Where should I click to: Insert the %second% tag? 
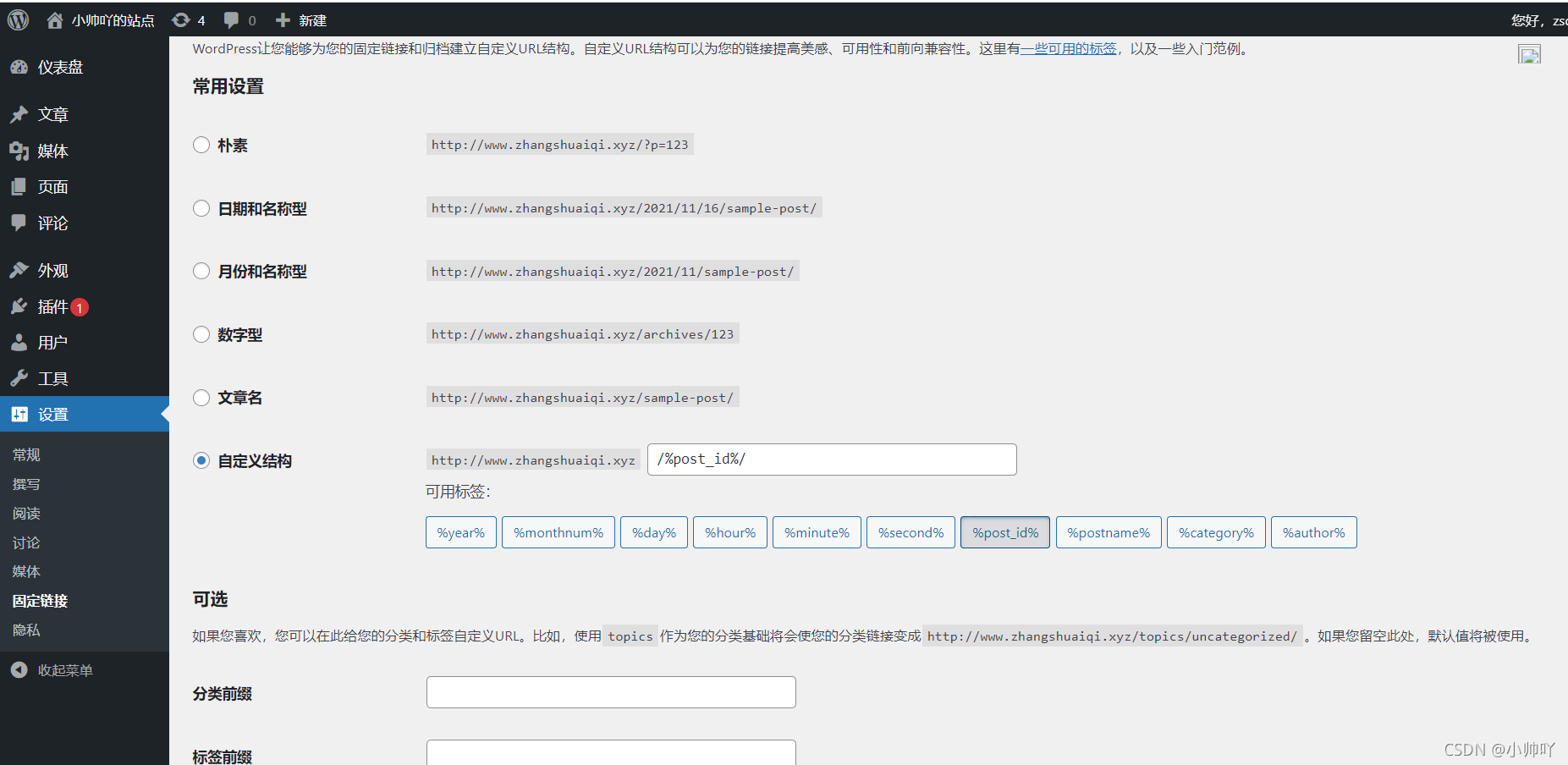click(911, 532)
